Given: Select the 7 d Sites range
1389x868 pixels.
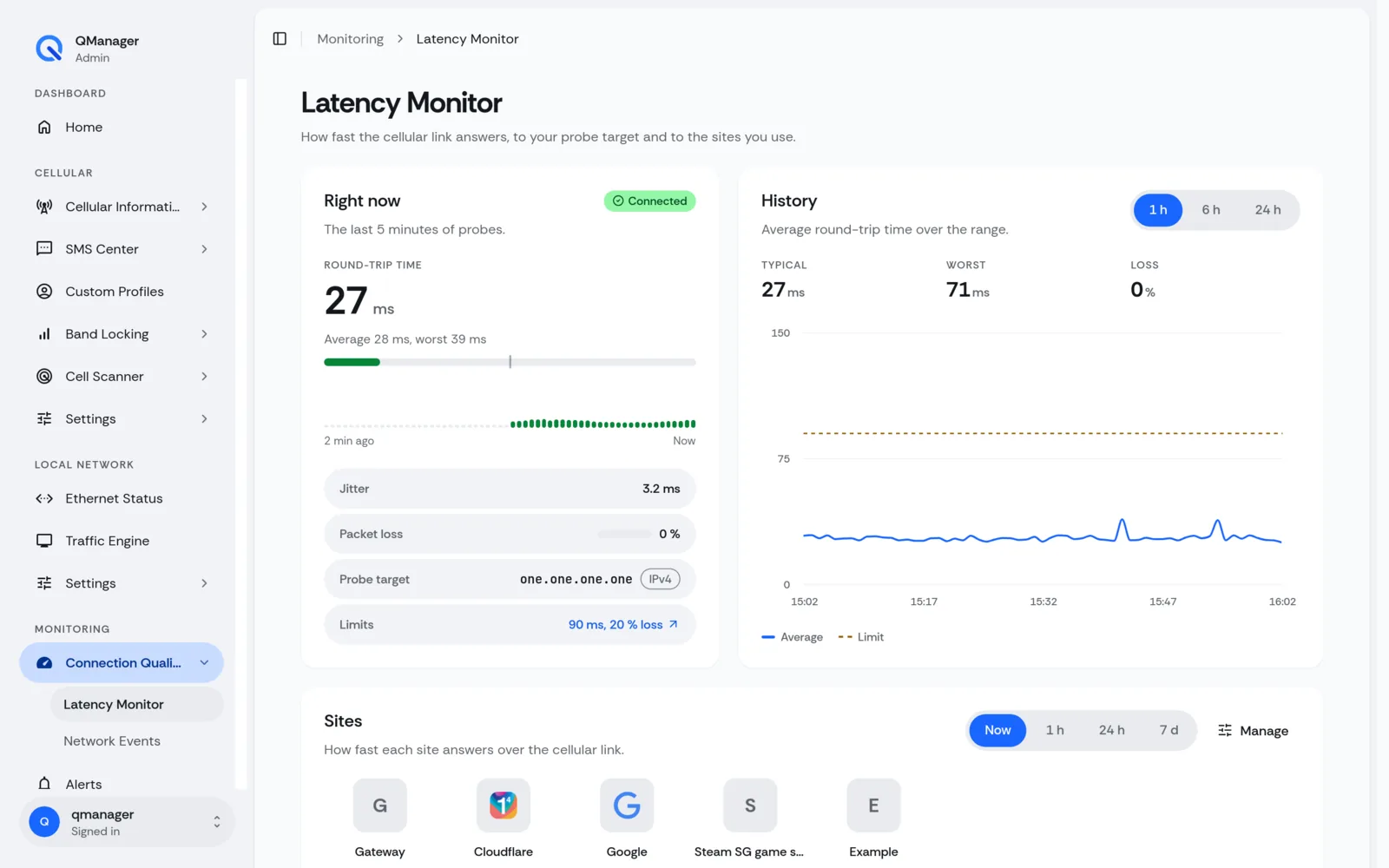Looking at the screenshot, I should [x=1168, y=731].
